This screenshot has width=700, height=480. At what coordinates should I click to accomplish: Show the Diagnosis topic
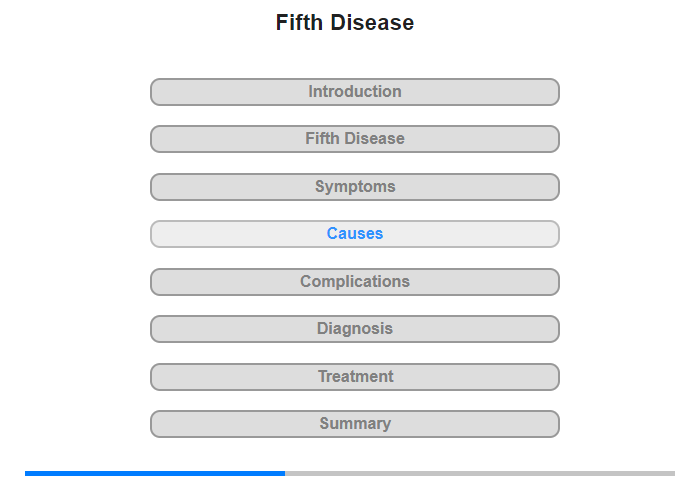[355, 329]
